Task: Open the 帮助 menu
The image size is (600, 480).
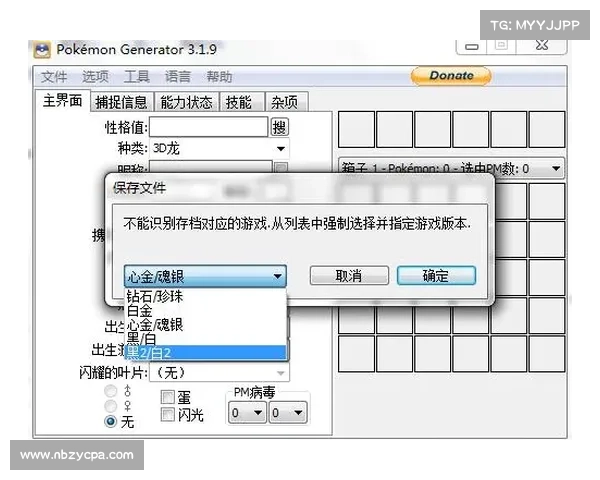Action: (219, 77)
